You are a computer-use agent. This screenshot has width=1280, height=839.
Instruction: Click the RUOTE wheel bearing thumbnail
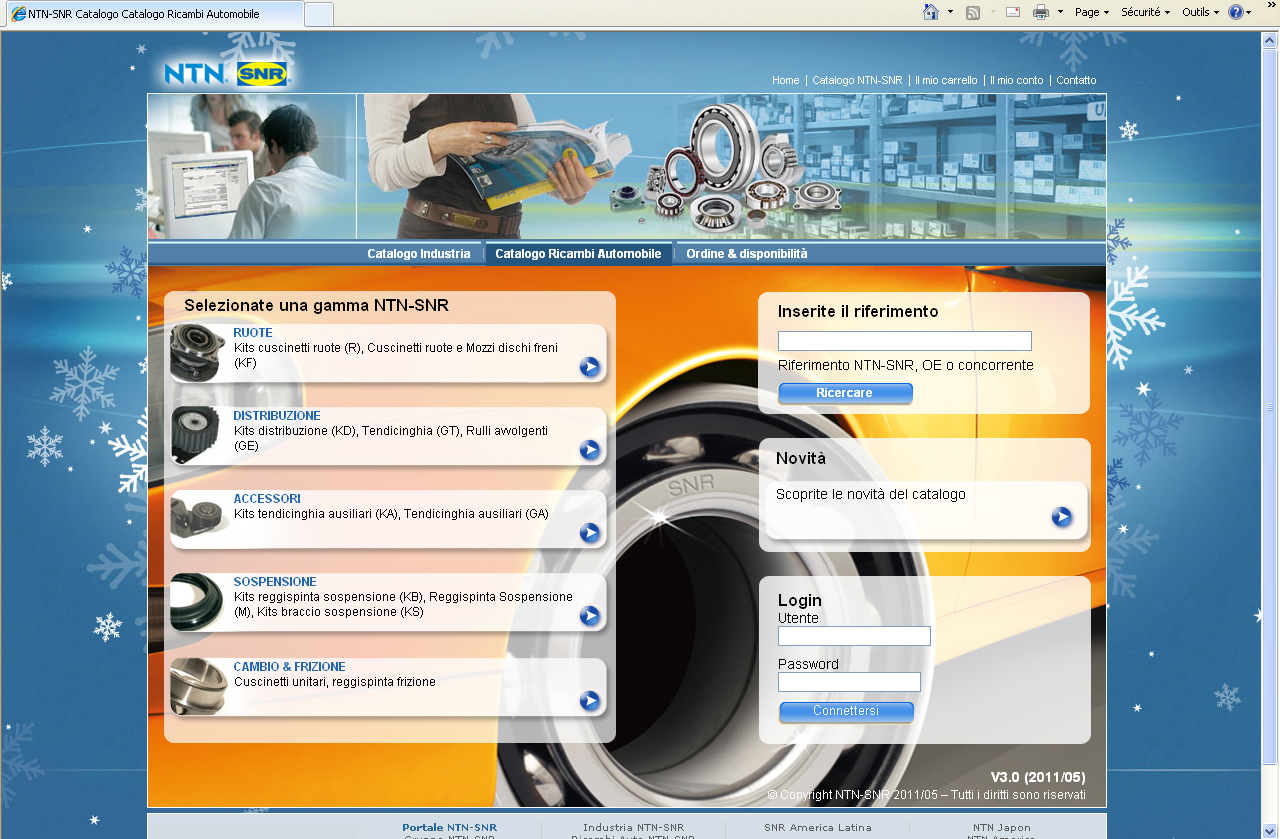click(x=197, y=353)
